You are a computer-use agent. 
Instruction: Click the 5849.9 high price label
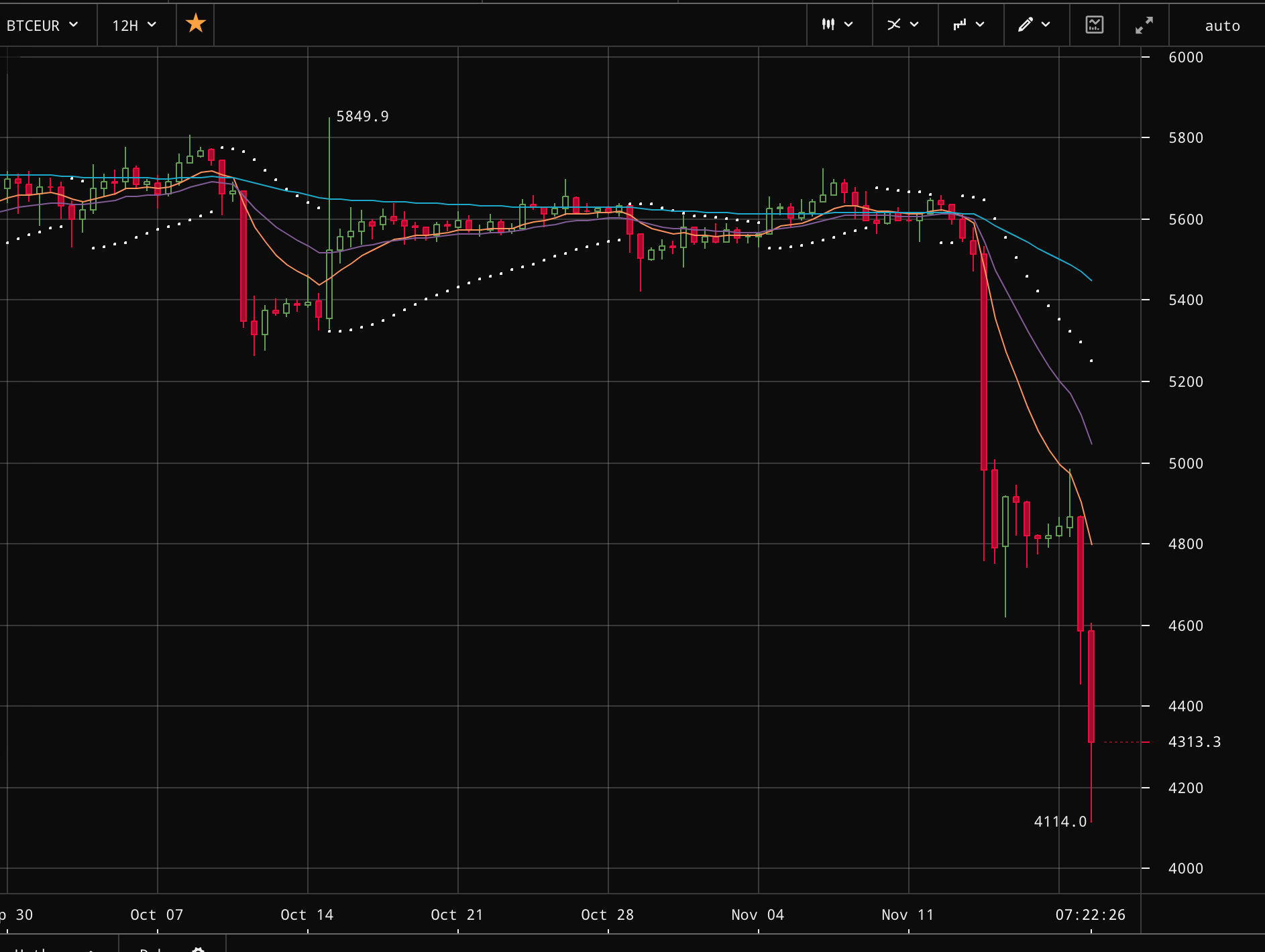click(x=362, y=117)
